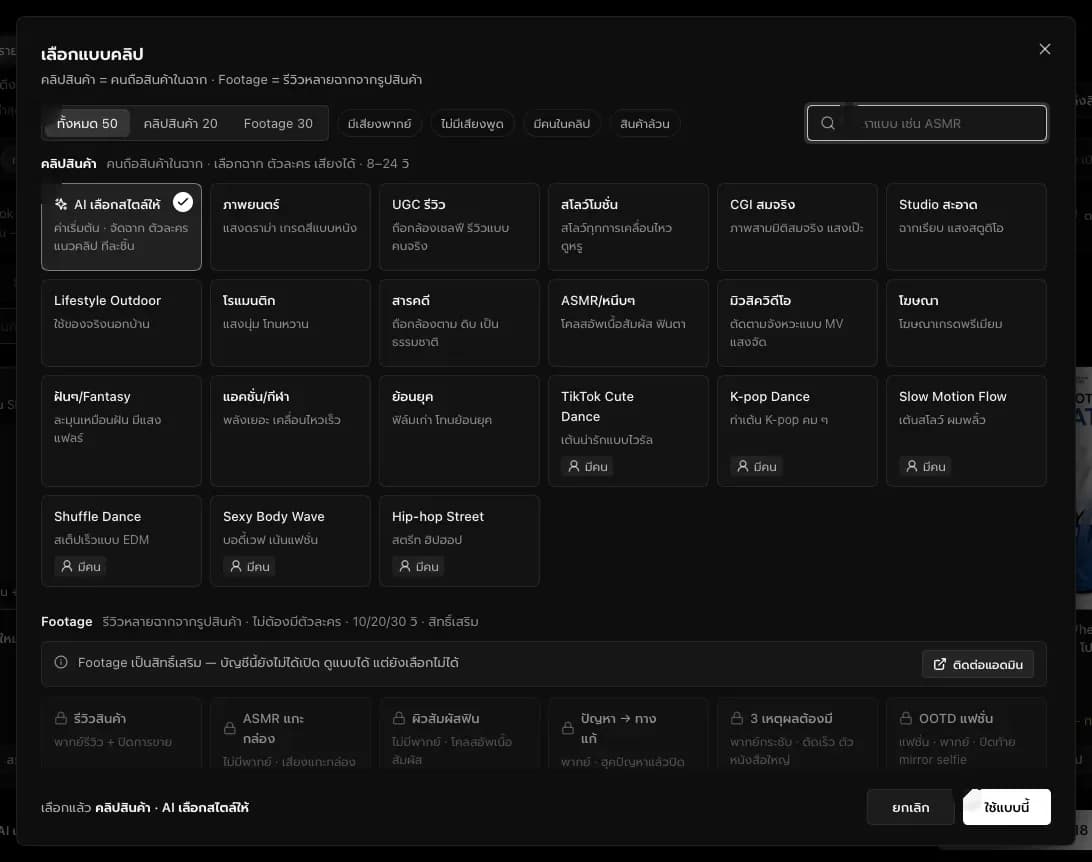
Task: Select the Lifestyle Outdoor style card
Action: (121, 322)
